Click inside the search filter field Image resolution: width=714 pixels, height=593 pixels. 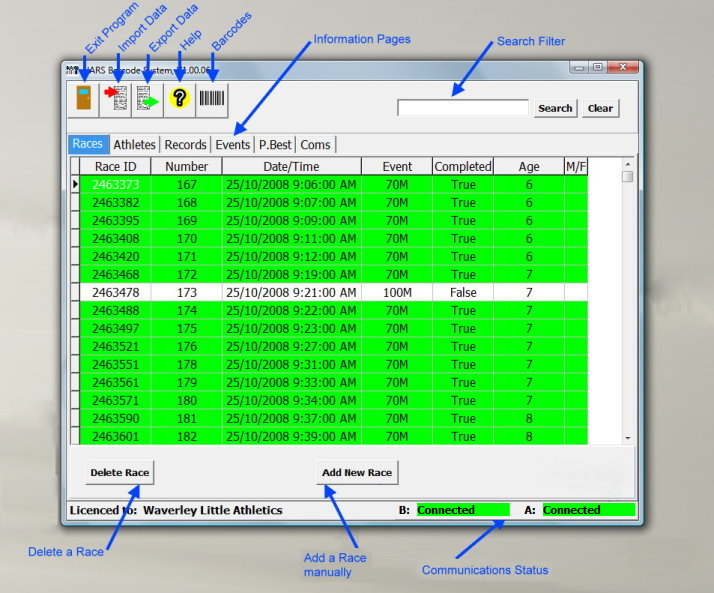click(462, 108)
